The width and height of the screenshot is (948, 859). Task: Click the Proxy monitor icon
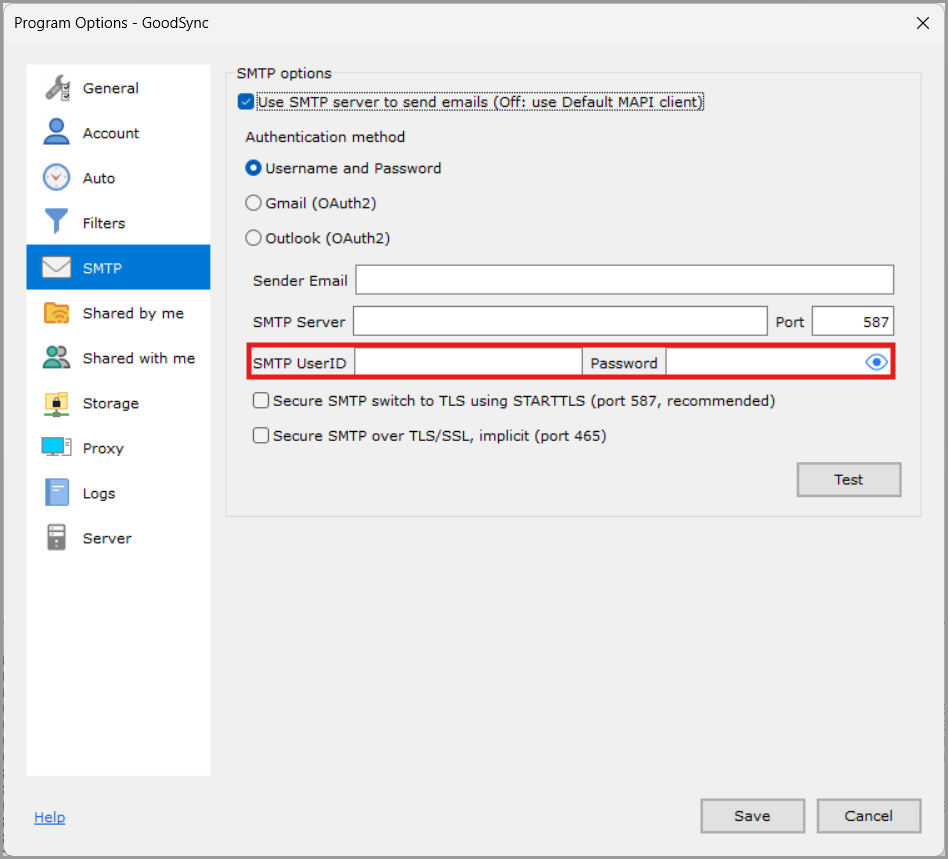coord(56,447)
